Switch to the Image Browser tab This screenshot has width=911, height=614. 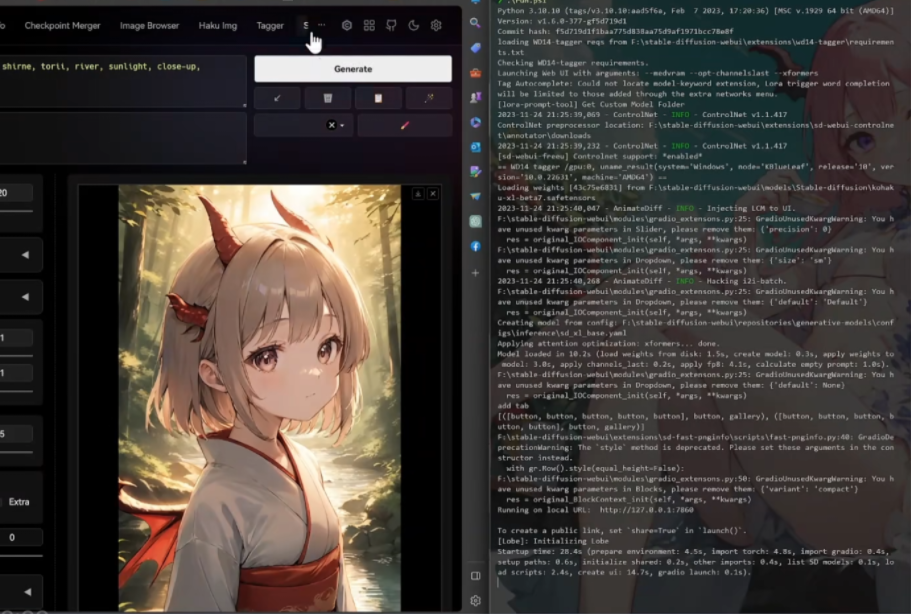149,26
